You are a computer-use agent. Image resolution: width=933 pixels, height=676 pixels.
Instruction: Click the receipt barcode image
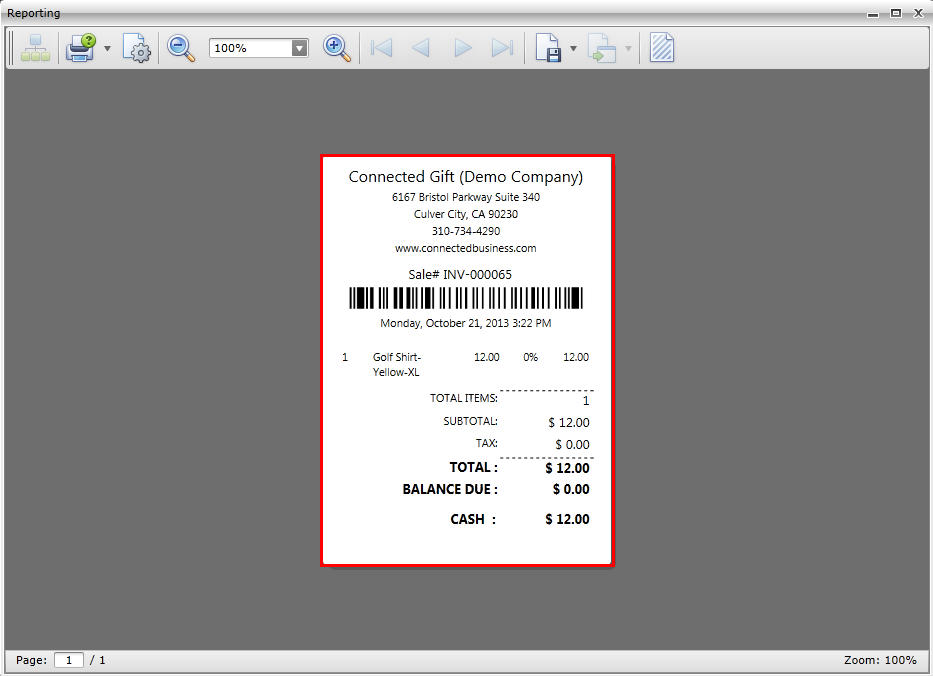point(466,298)
